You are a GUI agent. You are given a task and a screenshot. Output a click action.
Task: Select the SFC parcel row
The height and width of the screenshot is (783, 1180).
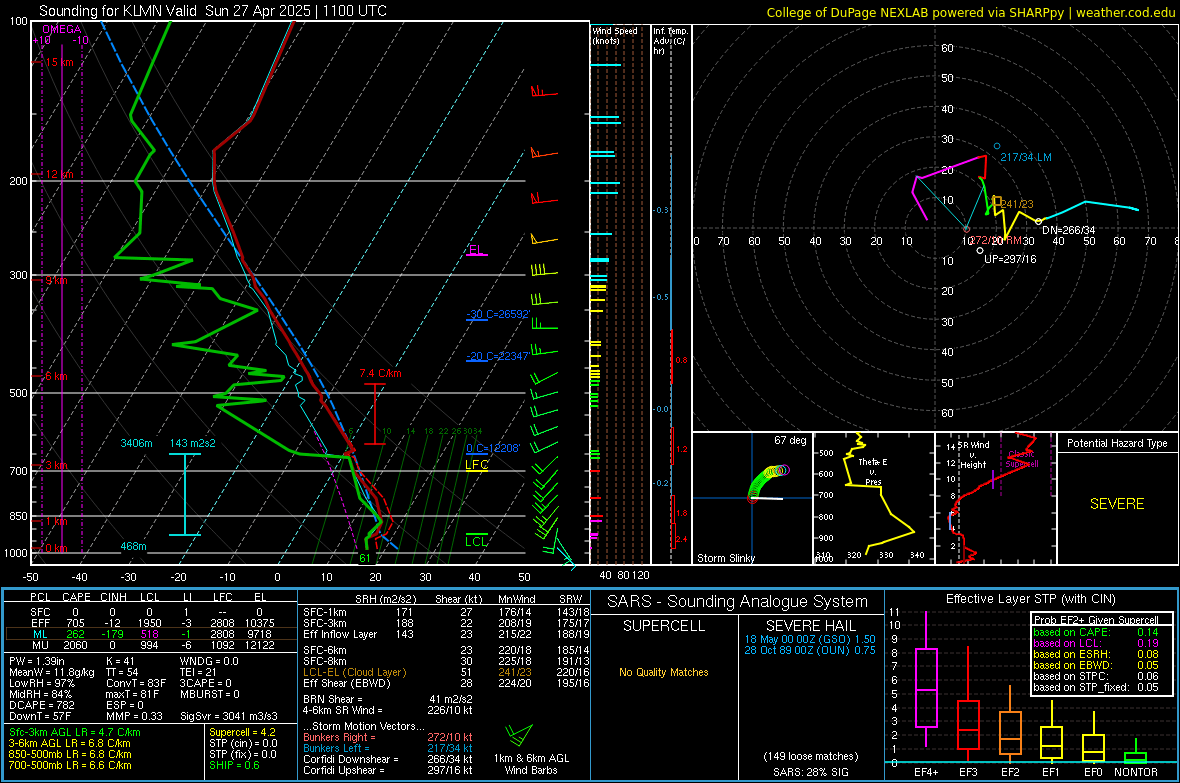coord(149,612)
